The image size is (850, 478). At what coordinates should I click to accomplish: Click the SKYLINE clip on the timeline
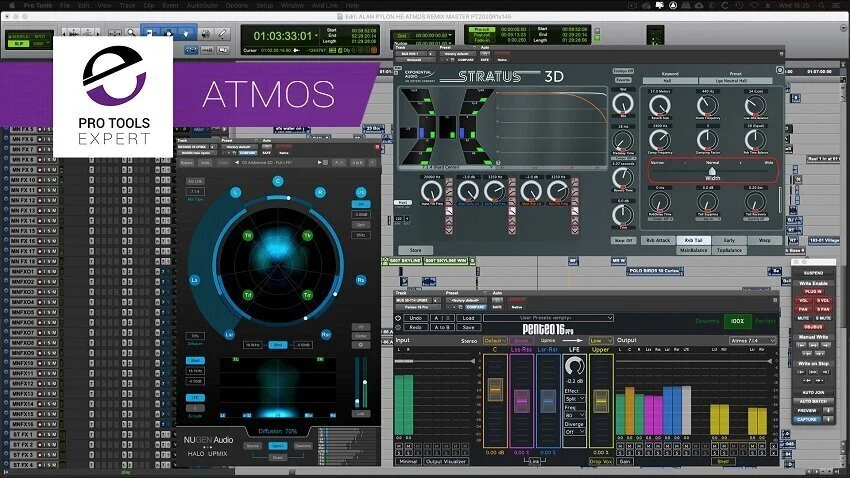404,261
